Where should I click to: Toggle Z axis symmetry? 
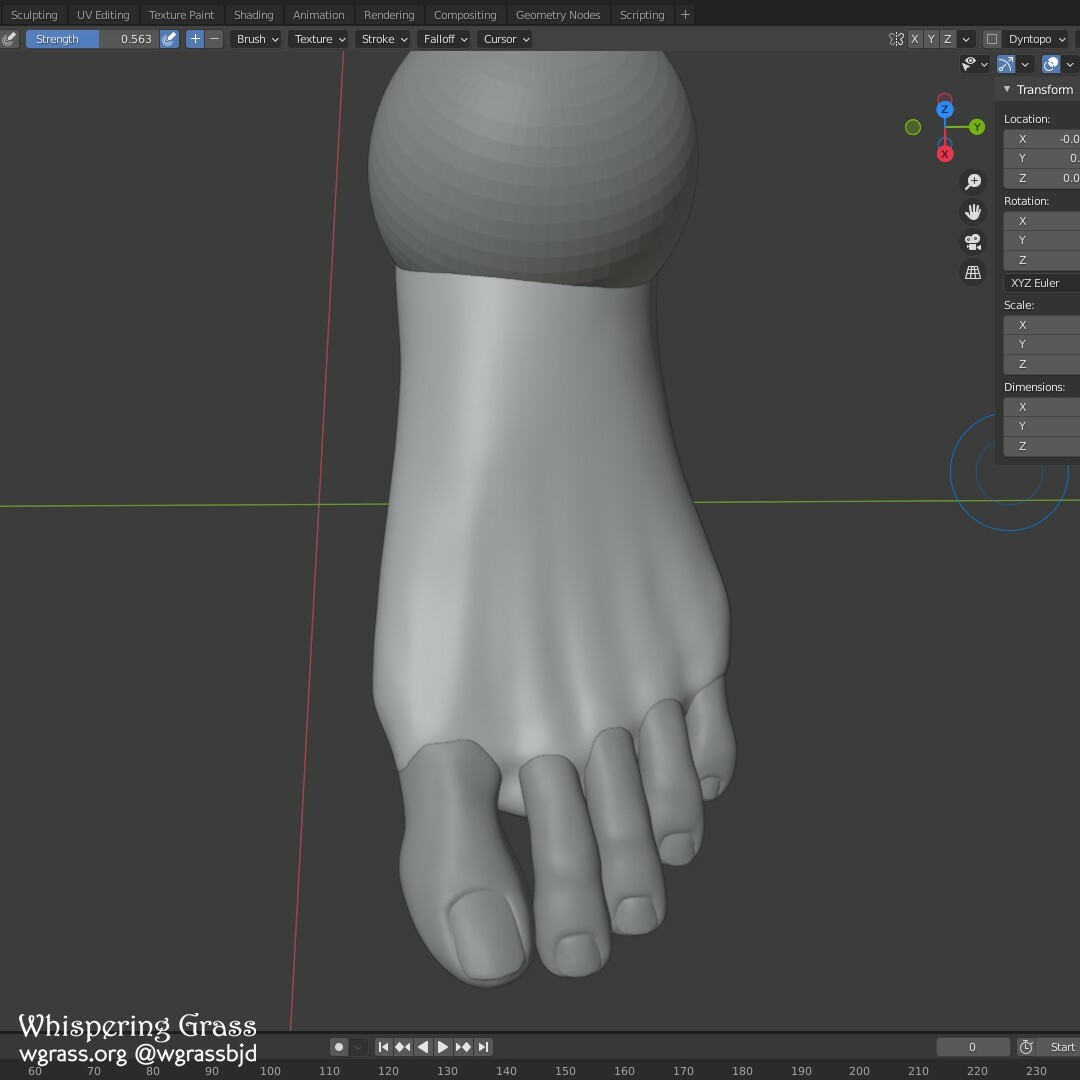click(x=948, y=39)
